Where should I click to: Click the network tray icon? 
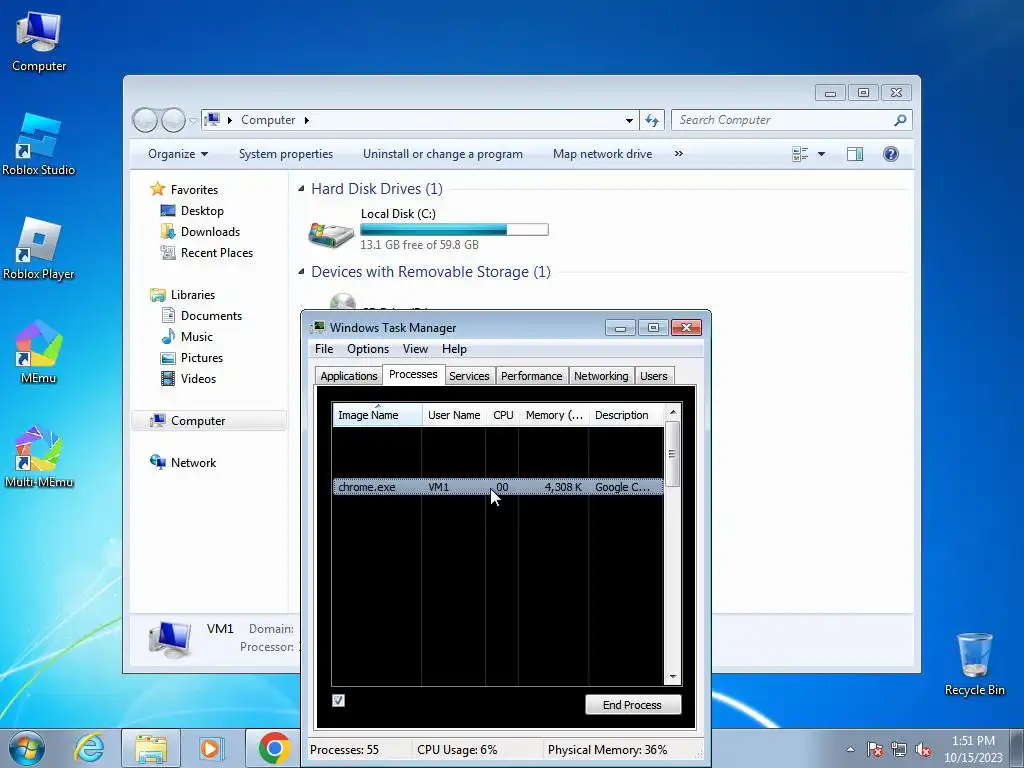pos(899,750)
